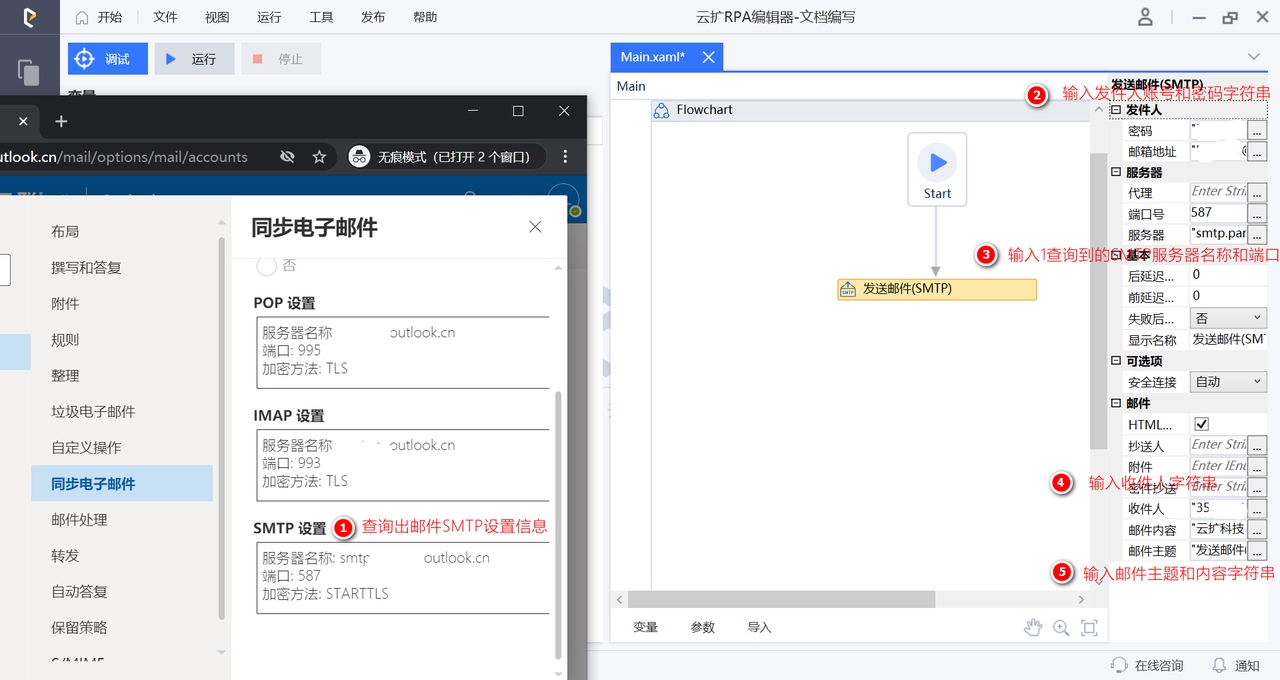Image resolution: width=1280 pixels, height=680 pixels.
Task: Collapse the 邮件 property group
Action: 1116,403
